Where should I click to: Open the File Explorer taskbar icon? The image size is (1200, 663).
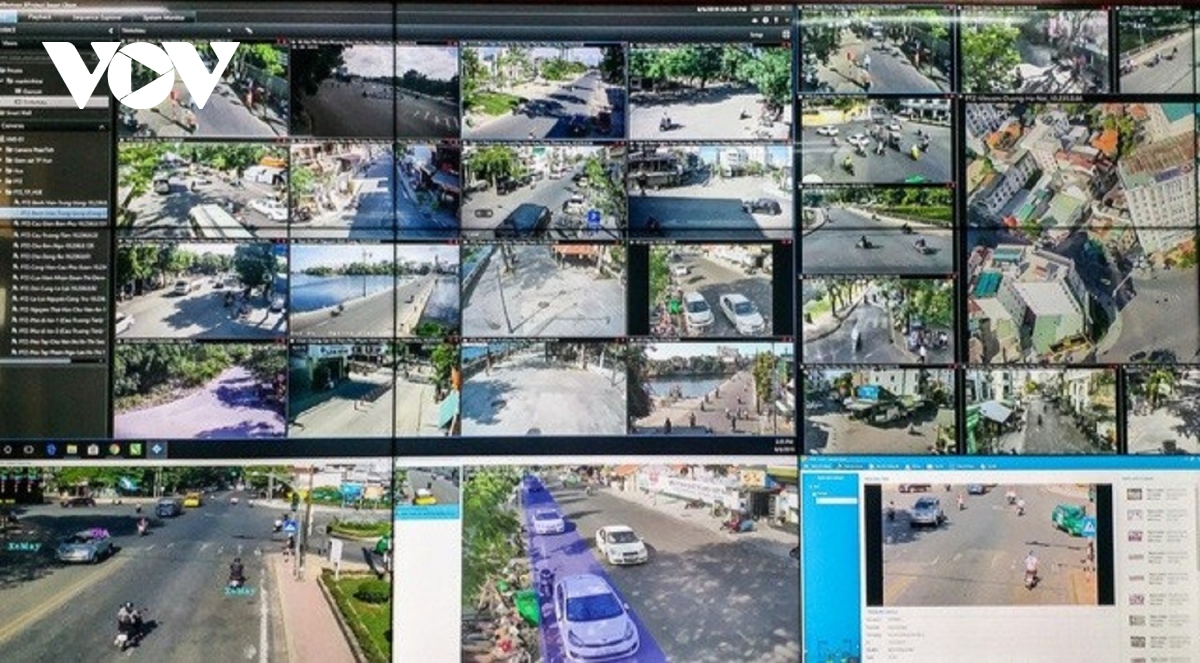coord(72,449)
